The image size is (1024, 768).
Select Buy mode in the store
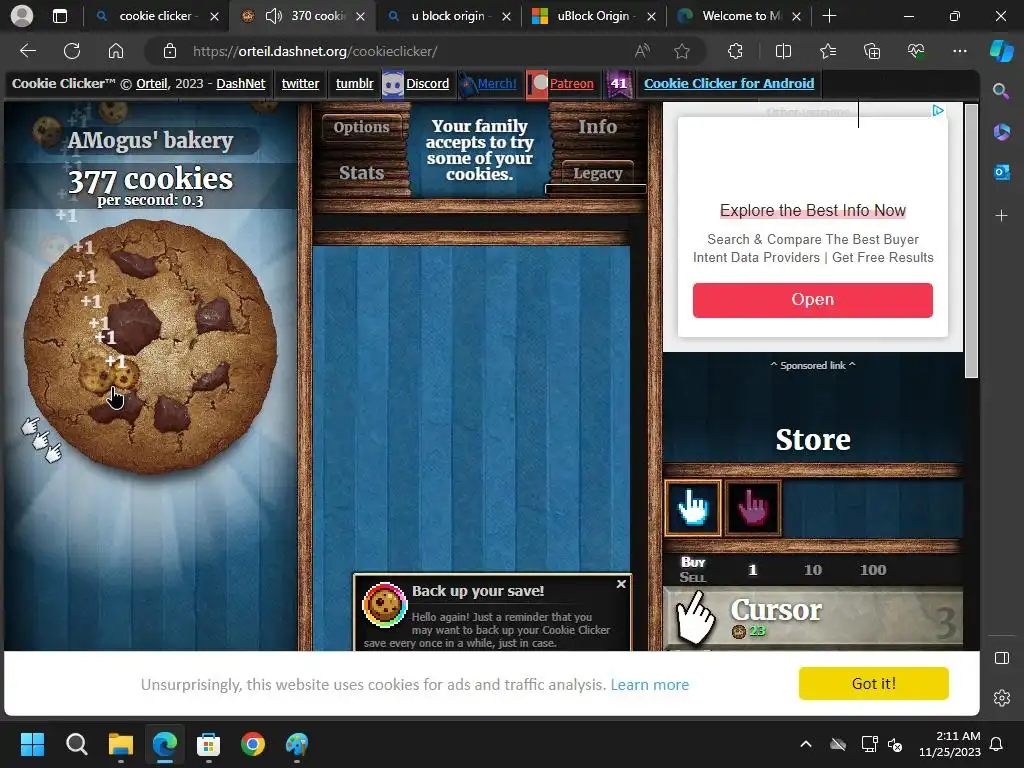click(693, 562)
